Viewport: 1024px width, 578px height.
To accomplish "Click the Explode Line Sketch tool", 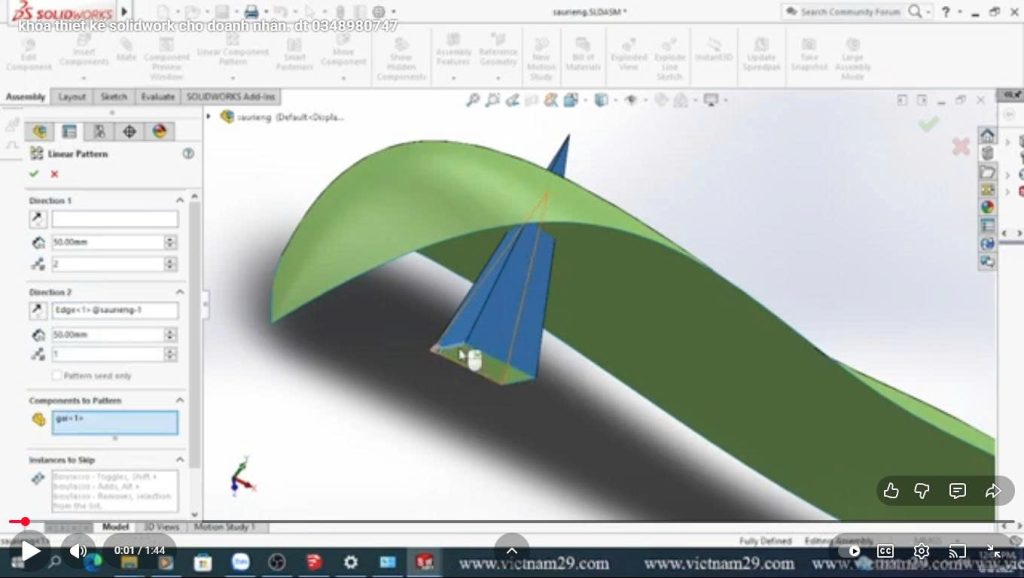I will (669, 60).
